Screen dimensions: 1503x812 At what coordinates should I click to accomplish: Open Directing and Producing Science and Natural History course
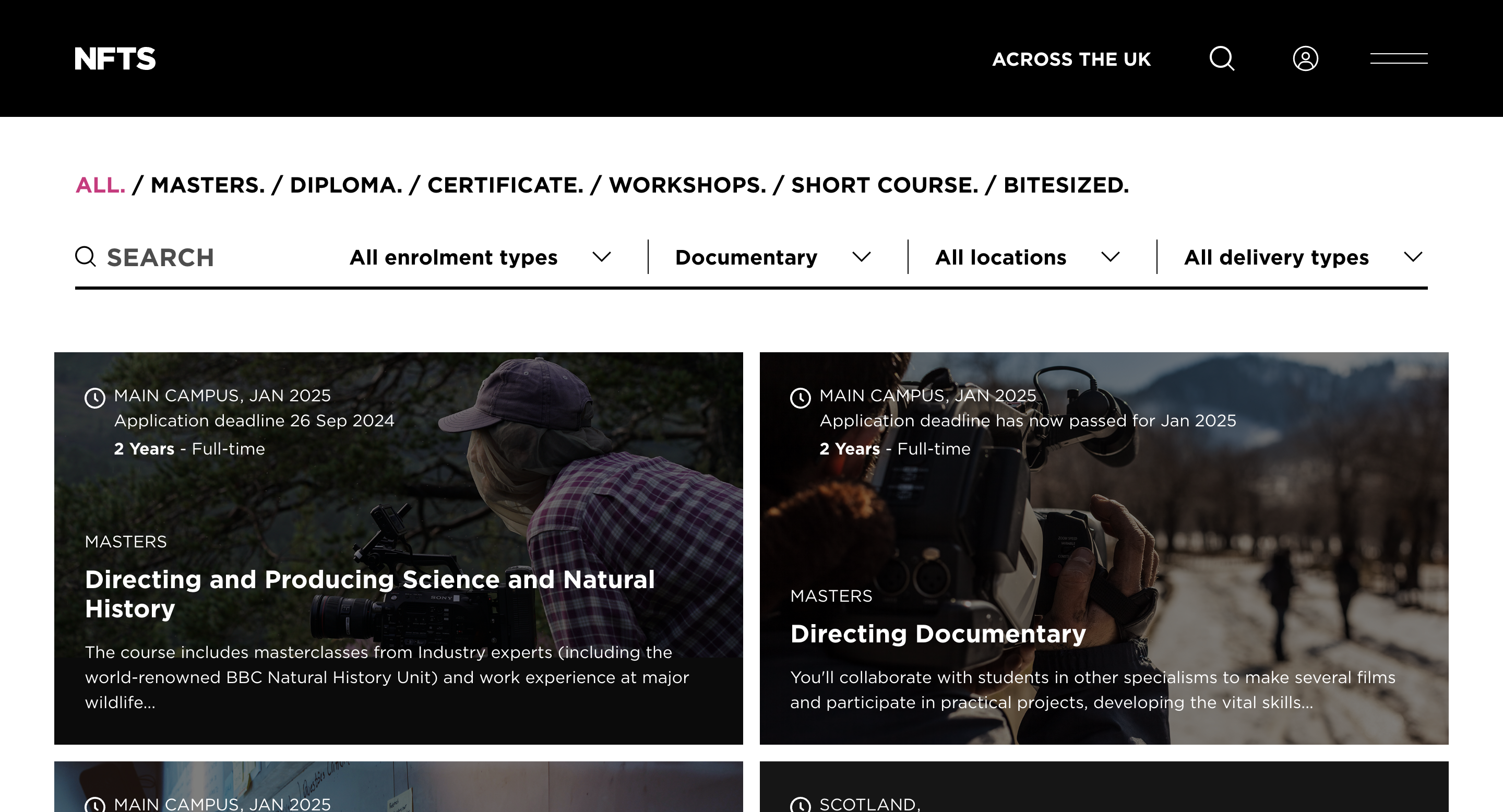coord(370,594)
